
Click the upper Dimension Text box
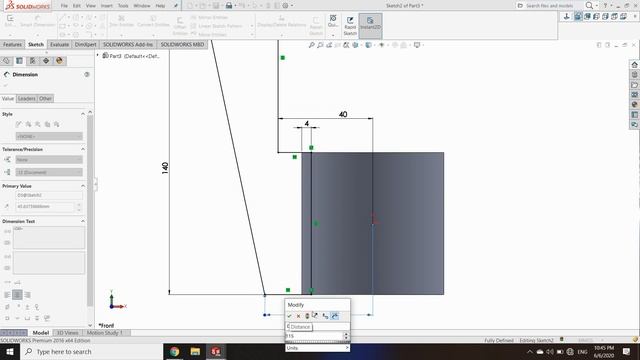point(49,237)
